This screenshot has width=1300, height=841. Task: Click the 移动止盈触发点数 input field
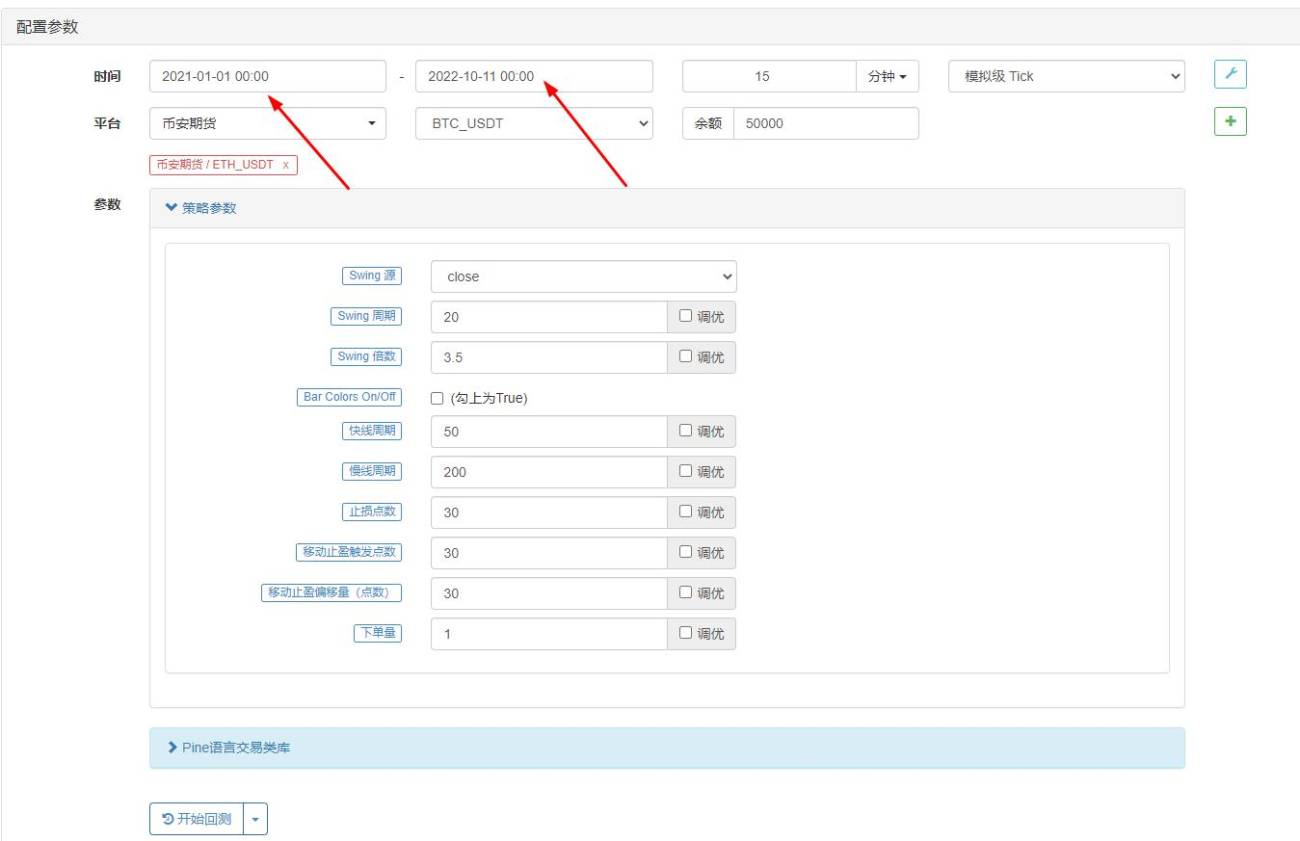(549, 553)
